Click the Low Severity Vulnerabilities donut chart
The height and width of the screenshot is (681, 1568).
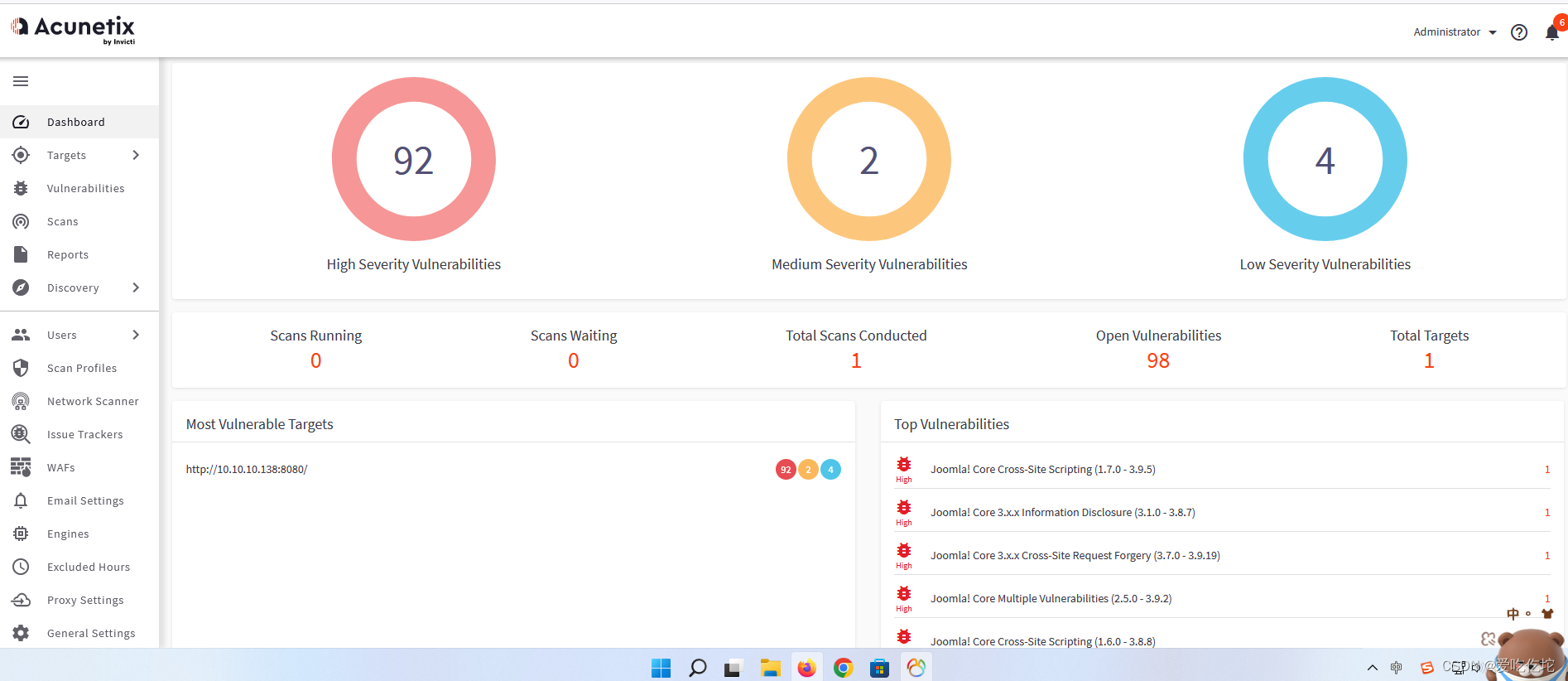coord(1325,159)
